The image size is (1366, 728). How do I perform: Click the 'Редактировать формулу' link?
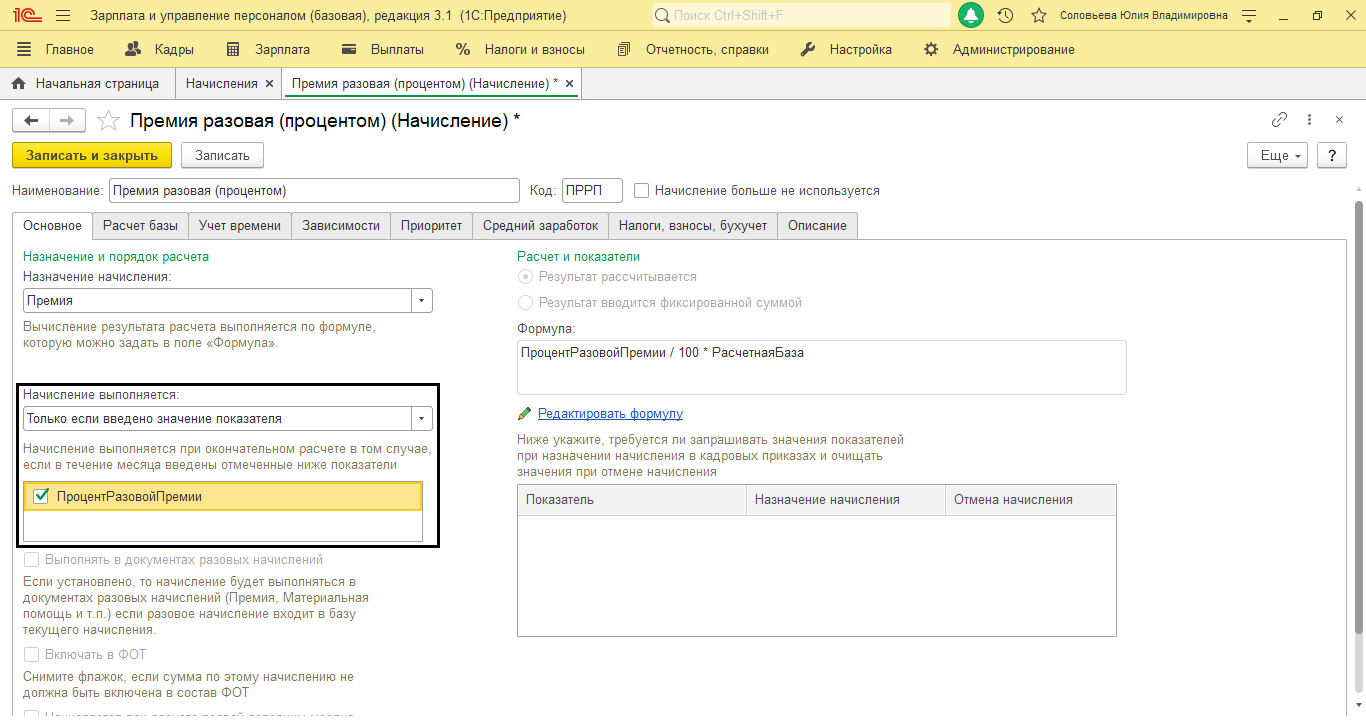pyautogui.click(x=610, y=414)
